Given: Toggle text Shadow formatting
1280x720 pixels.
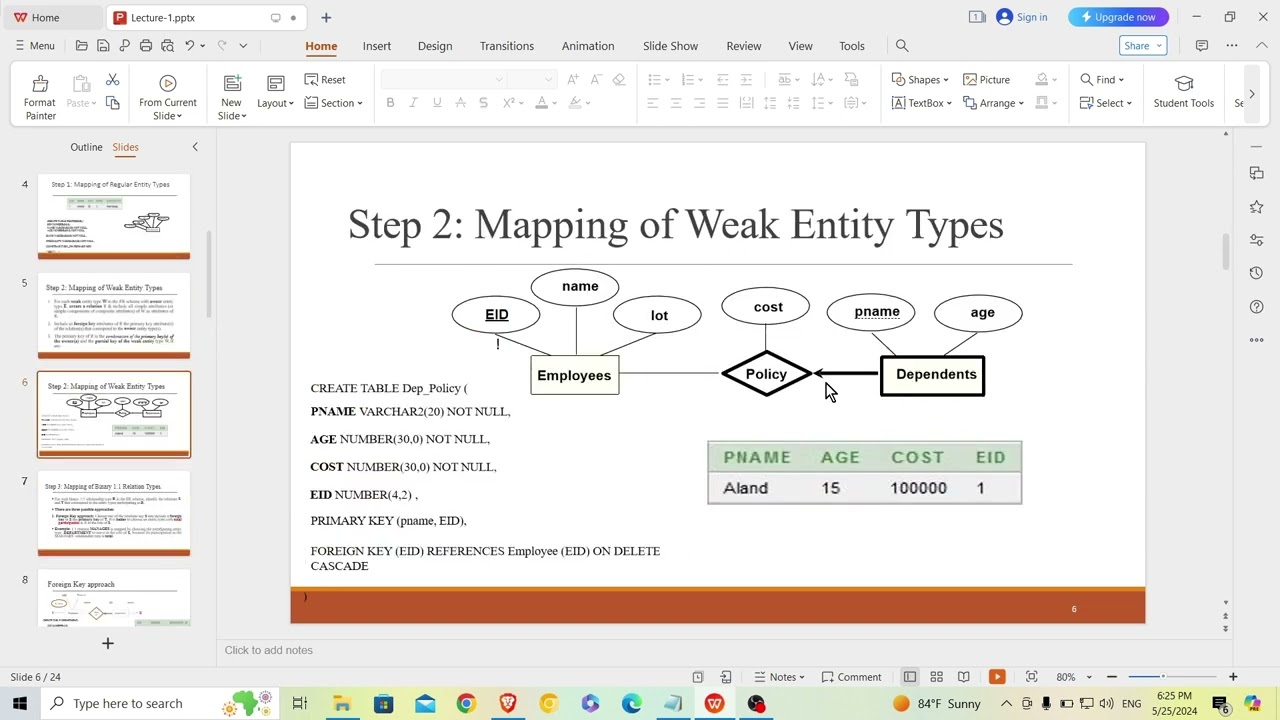Looking at the screenshot, I should point(483,103).
